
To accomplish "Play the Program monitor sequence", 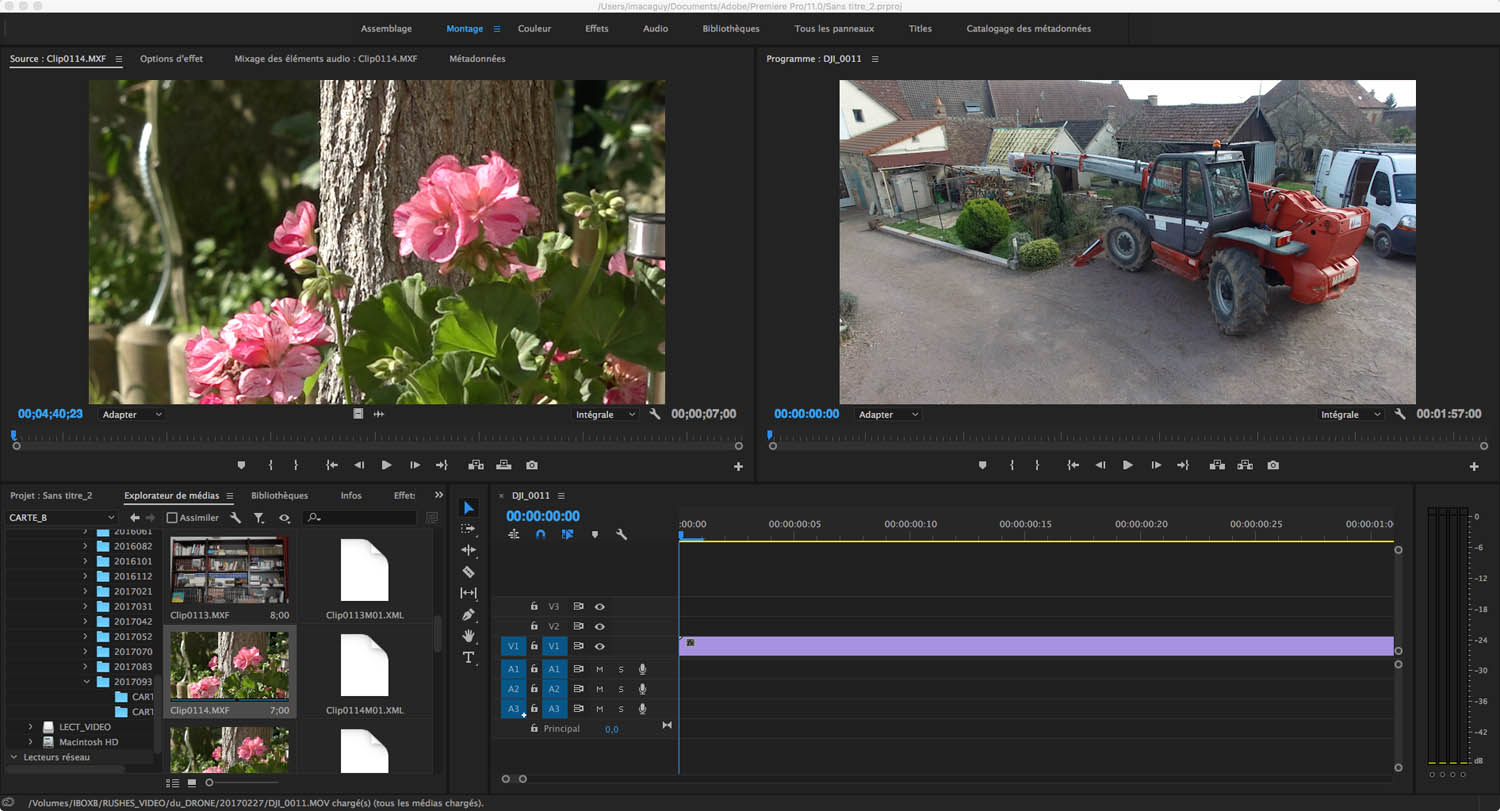I will click(1127, 465).
